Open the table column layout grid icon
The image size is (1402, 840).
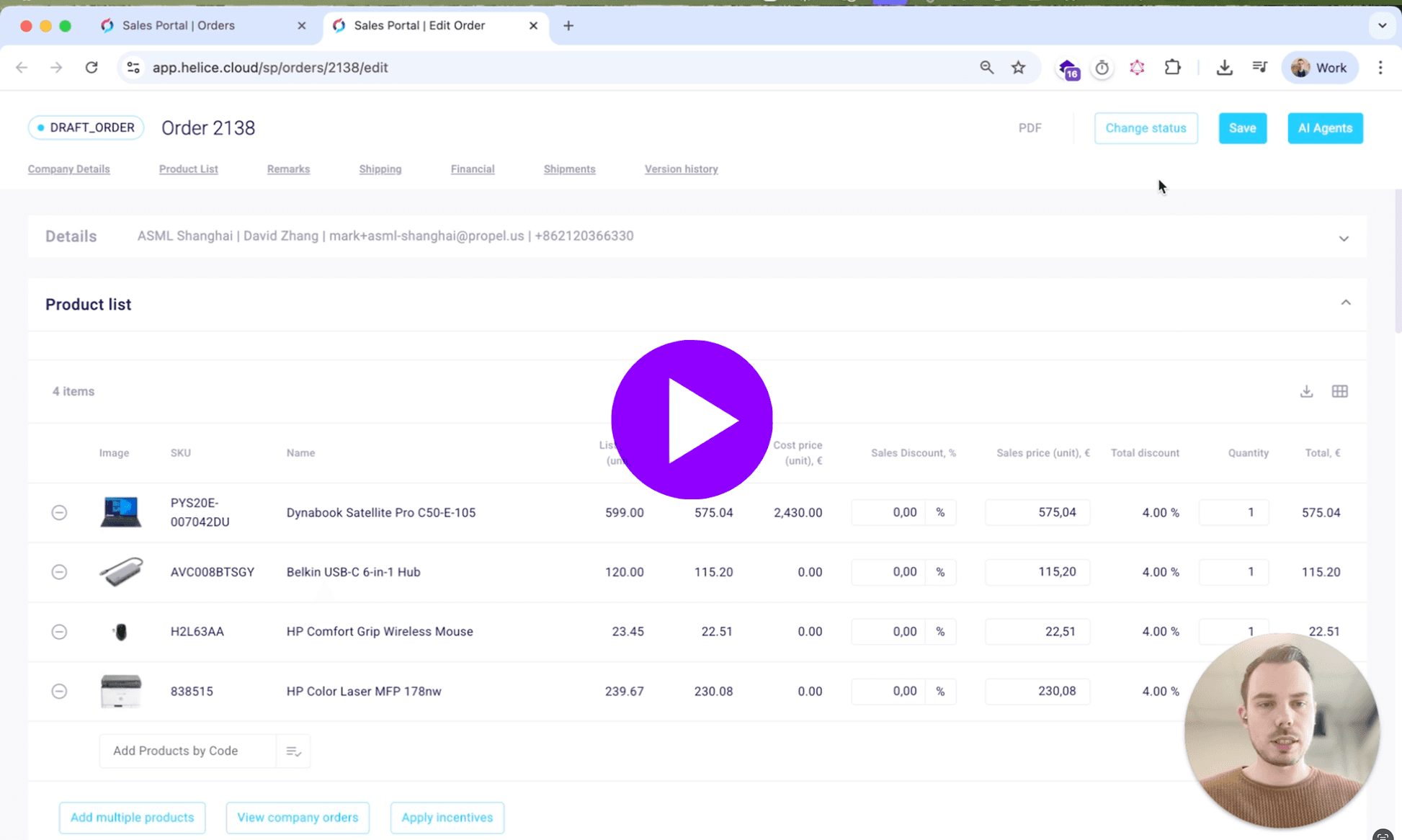point(1339,391)
